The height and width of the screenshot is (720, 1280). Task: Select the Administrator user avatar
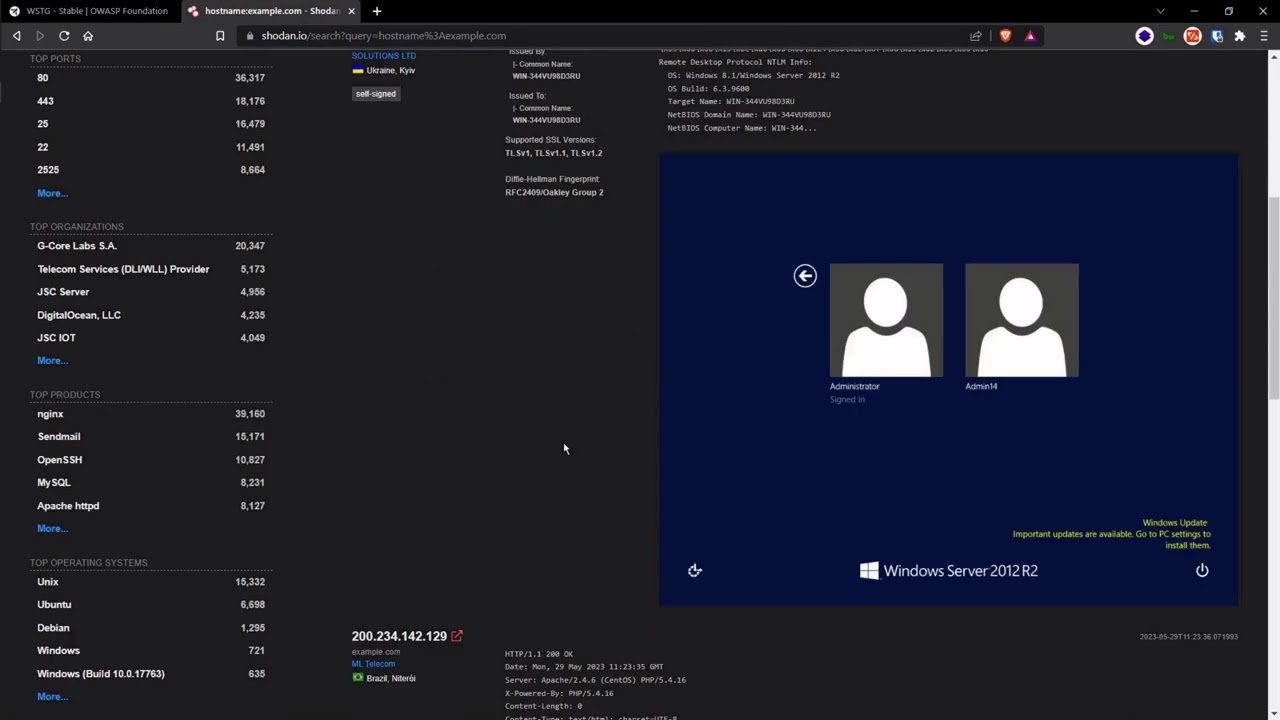[x=886, y=320]
